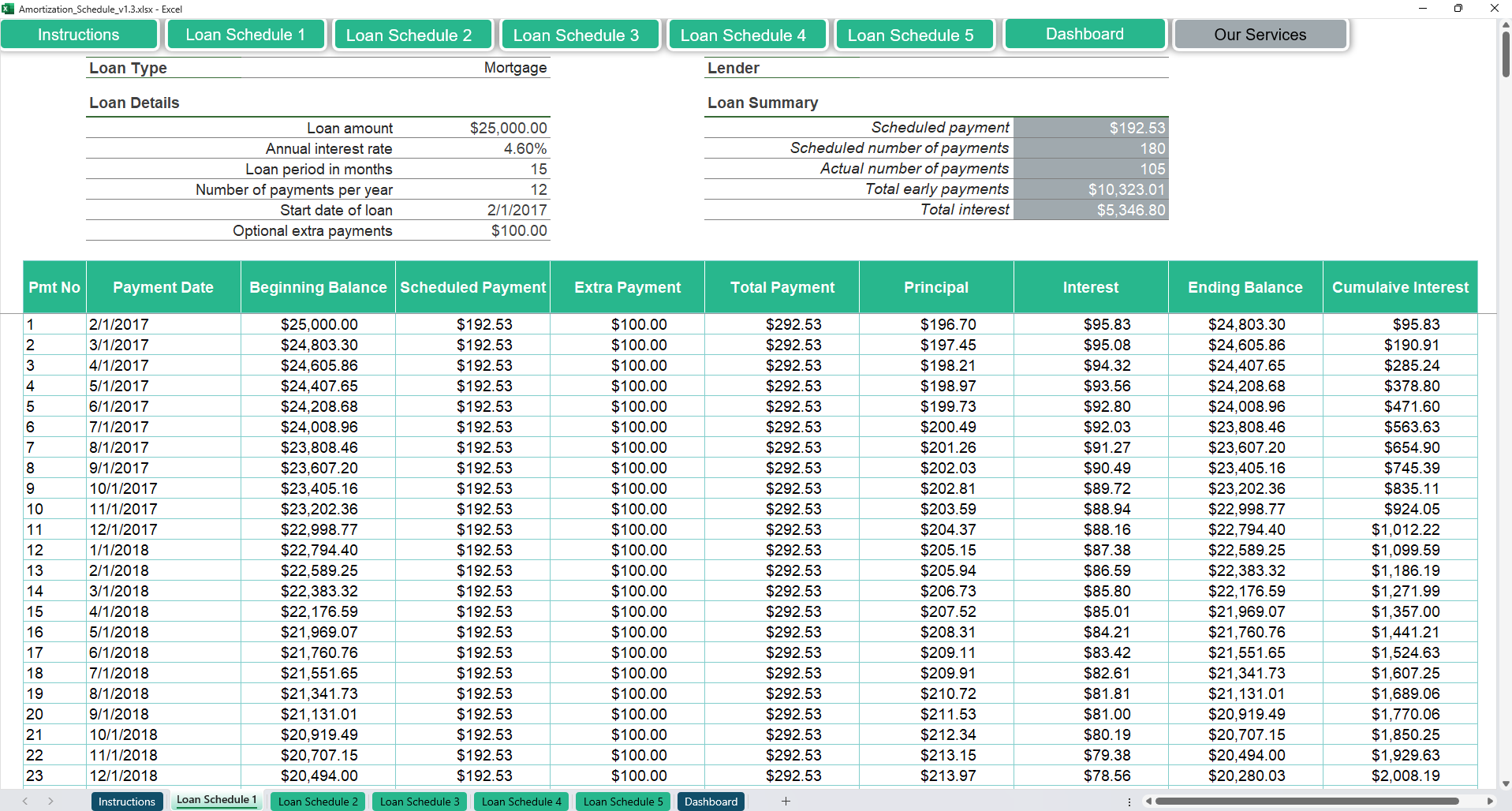Click horizontal scrollbar right arrow
This screenshot has height=811, width=1512.
(x=1489, y=802)
